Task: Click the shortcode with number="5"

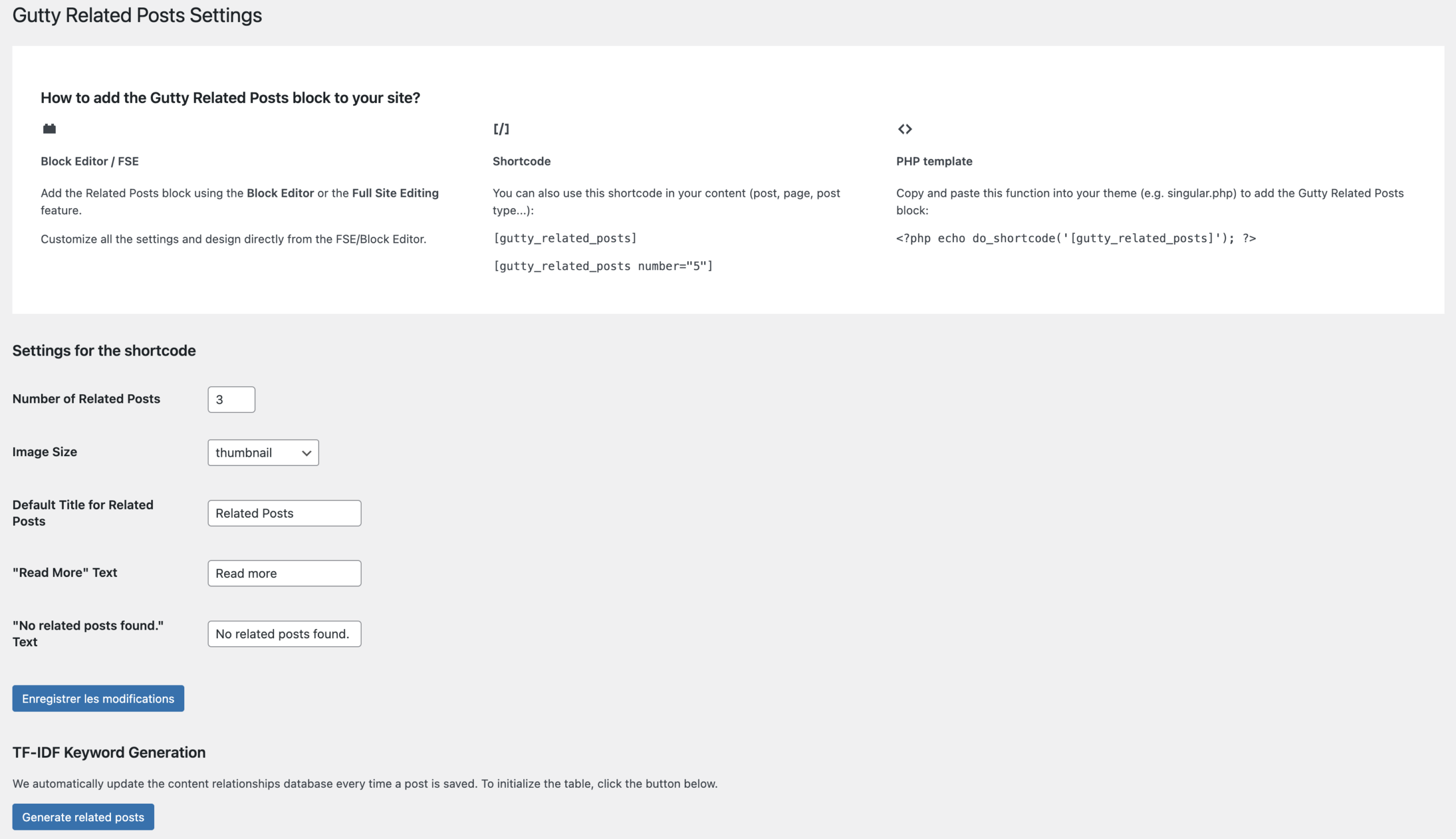Action: pyautogui.click(x=603, y=266)
